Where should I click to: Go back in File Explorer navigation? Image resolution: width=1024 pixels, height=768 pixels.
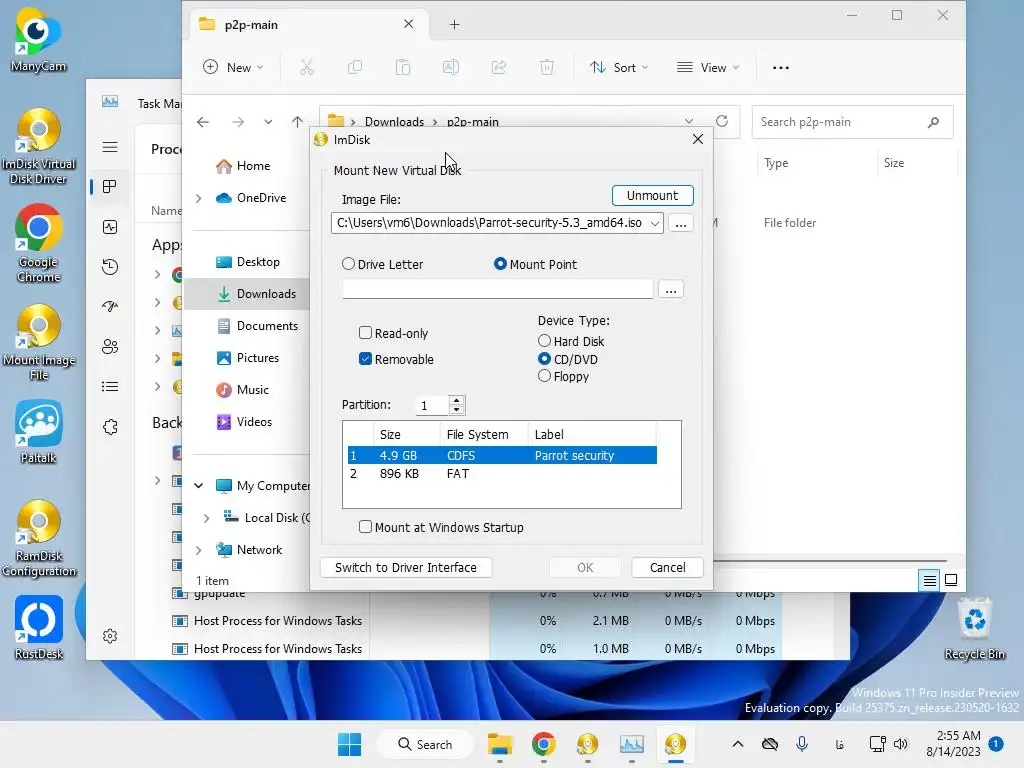(x=203, y=122)
